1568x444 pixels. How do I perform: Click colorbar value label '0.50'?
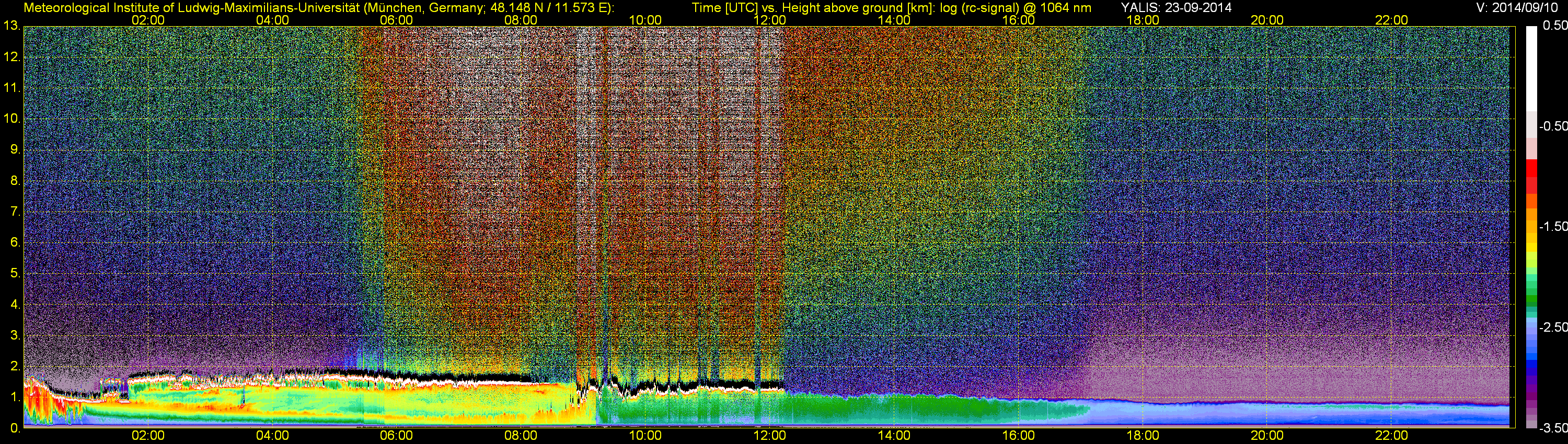click(x=1555, y=26)
